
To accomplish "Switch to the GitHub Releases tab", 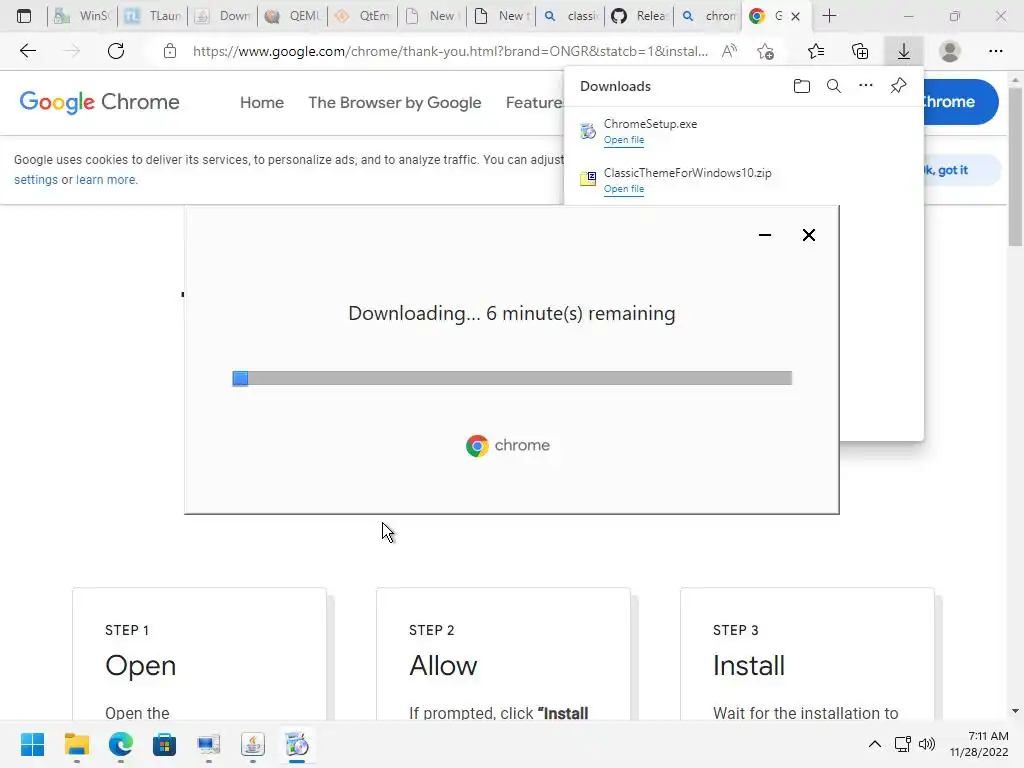I will (639, 16).
